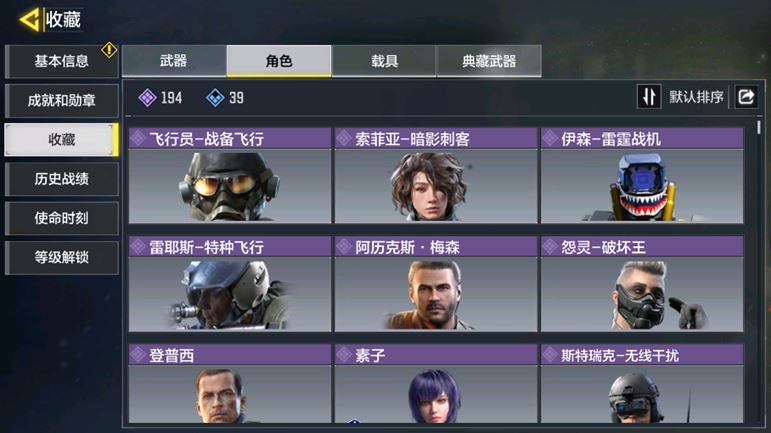Click the yellow back arrow icon
The height and width of the screenshot is (433, 771).
click(x=30, y=20)
